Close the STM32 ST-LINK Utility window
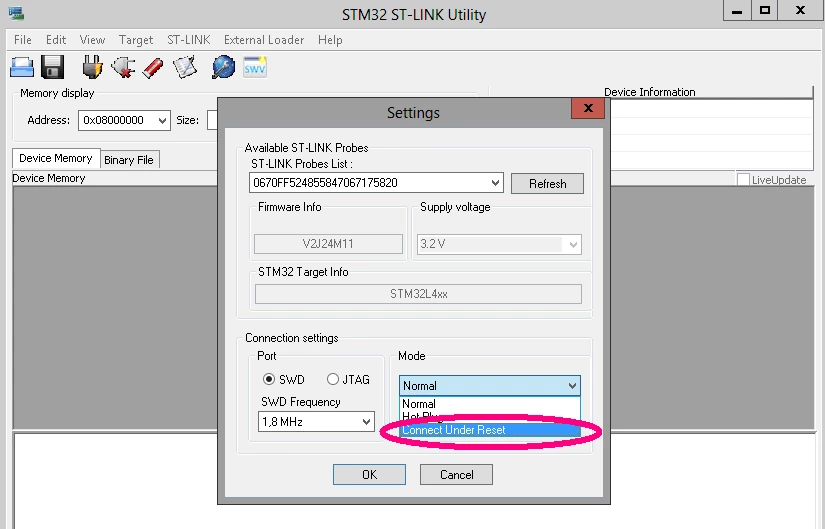The height and width of the screenshot is (529, 825). (x=801, y=11)
